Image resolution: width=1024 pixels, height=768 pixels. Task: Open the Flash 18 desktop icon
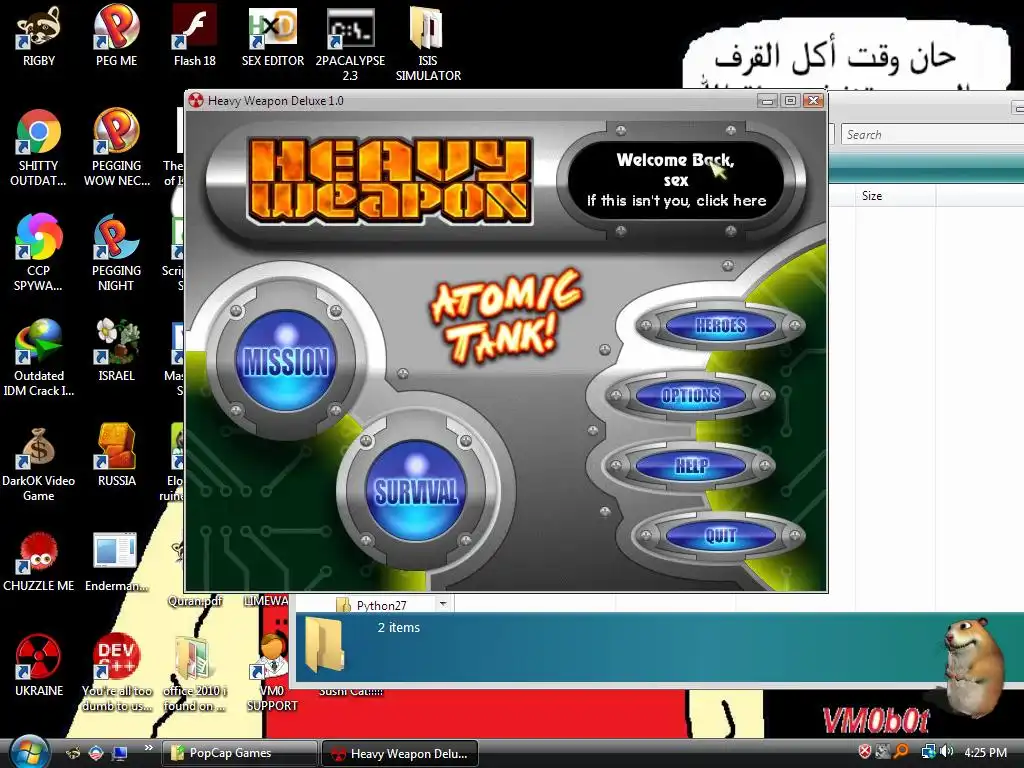(x=195, y=37)
